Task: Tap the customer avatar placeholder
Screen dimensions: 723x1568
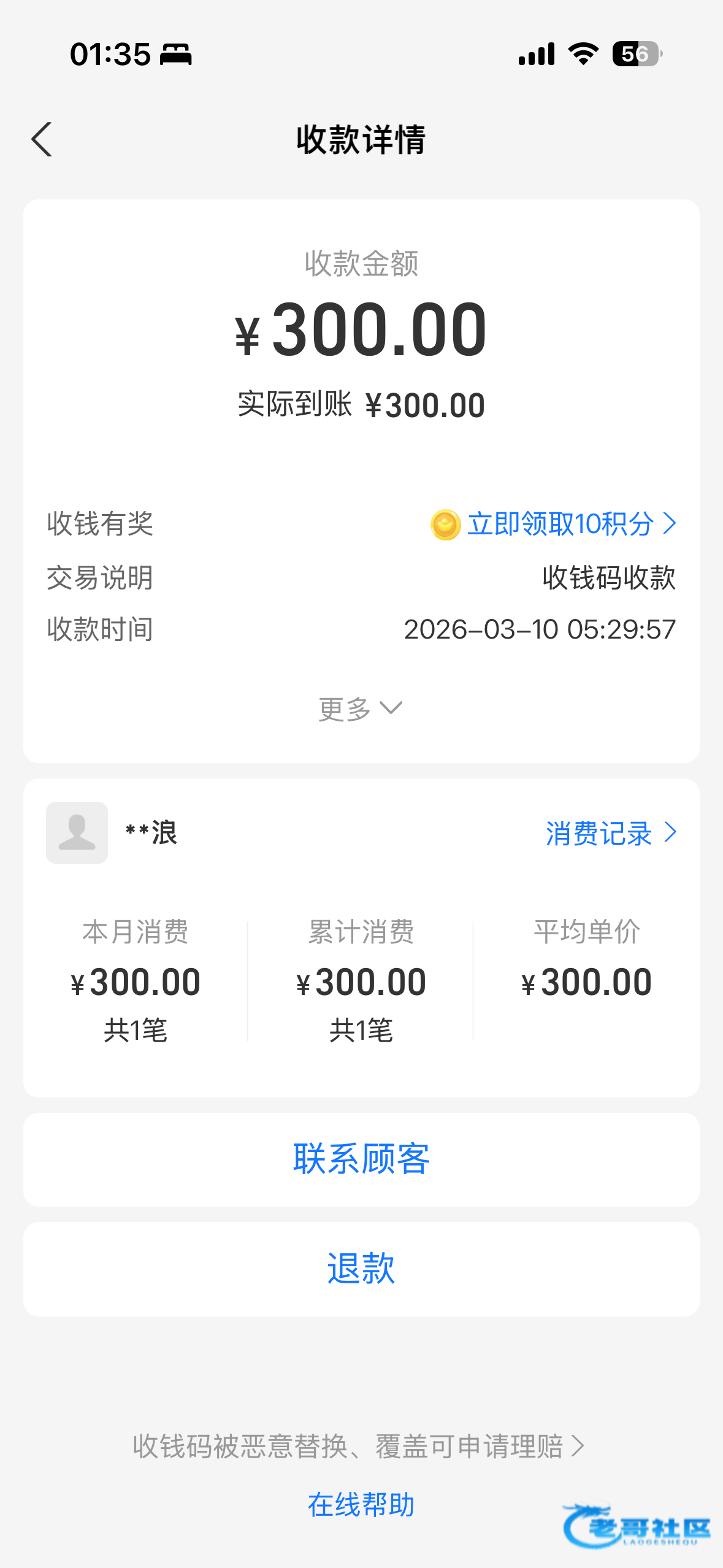Action: [77, 832]
